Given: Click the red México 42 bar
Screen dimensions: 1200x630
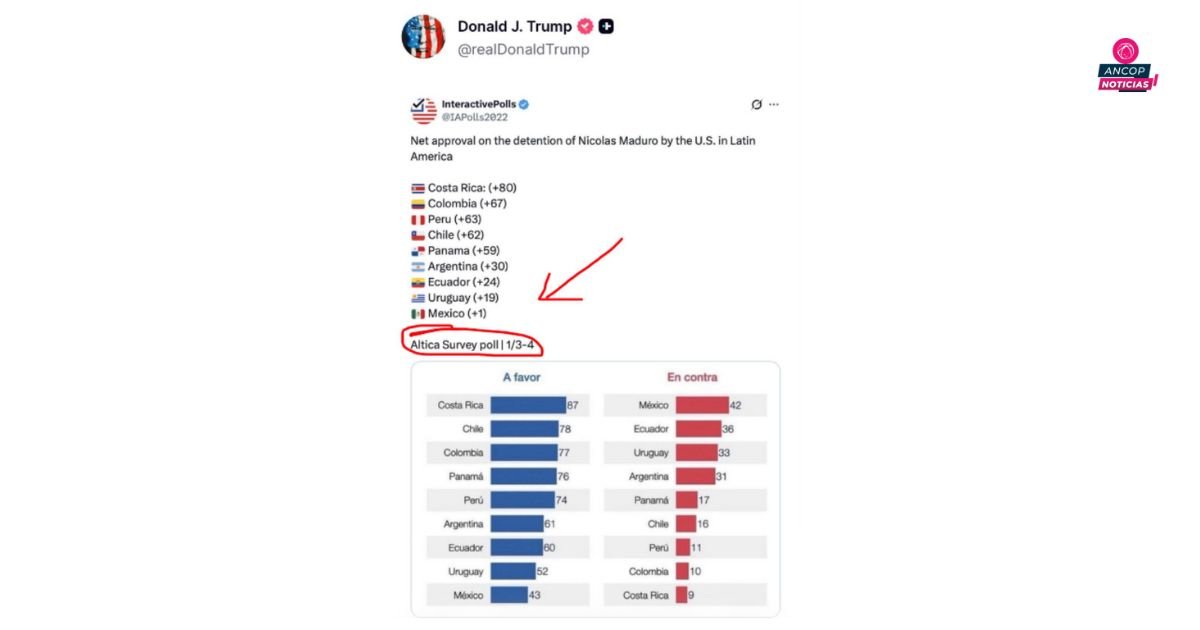Looking at the screenshot, I should 701,405.
